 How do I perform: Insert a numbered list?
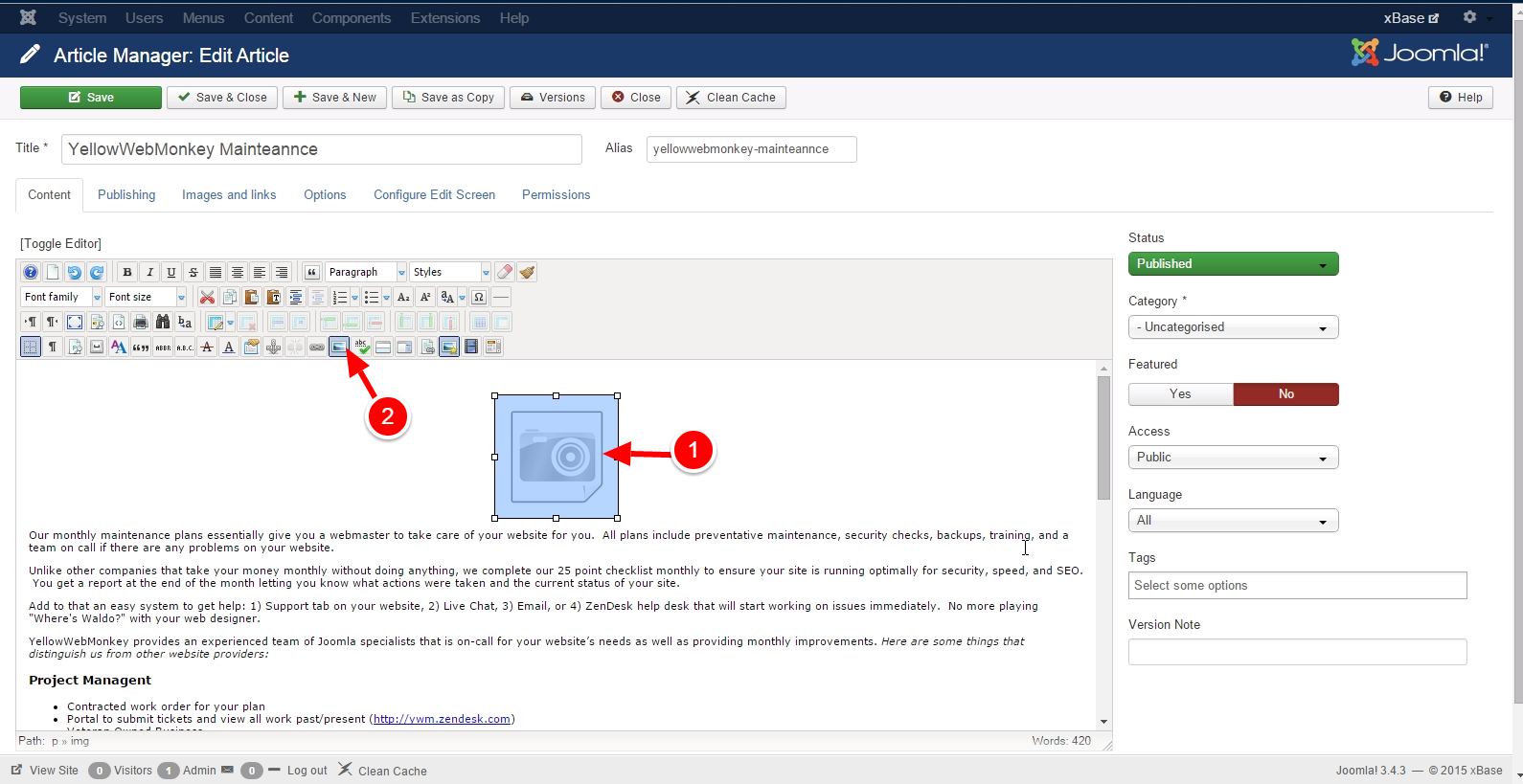(x=339, y=297)
